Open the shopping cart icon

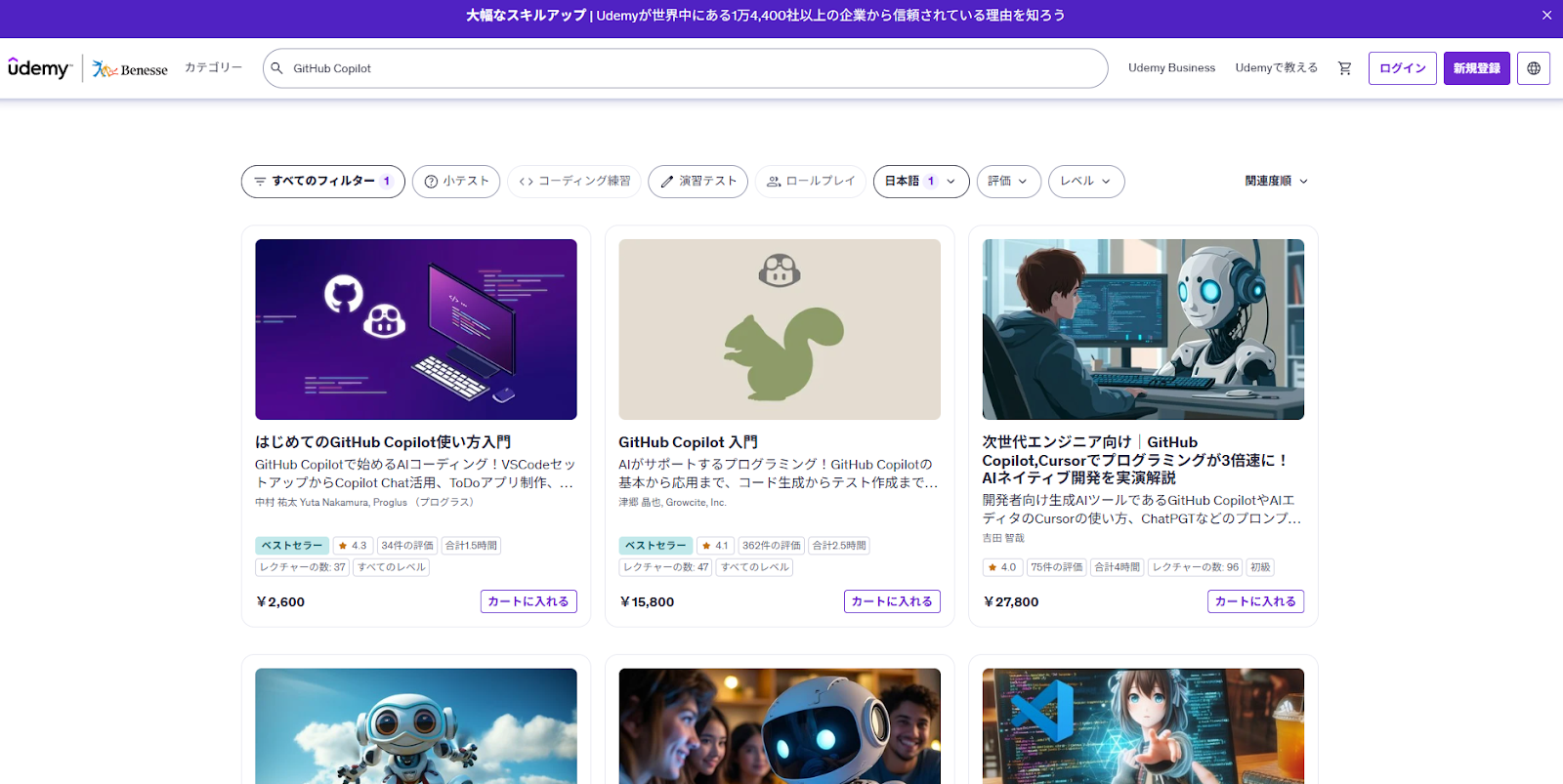pyautogui.click(x=1344, y=68)
